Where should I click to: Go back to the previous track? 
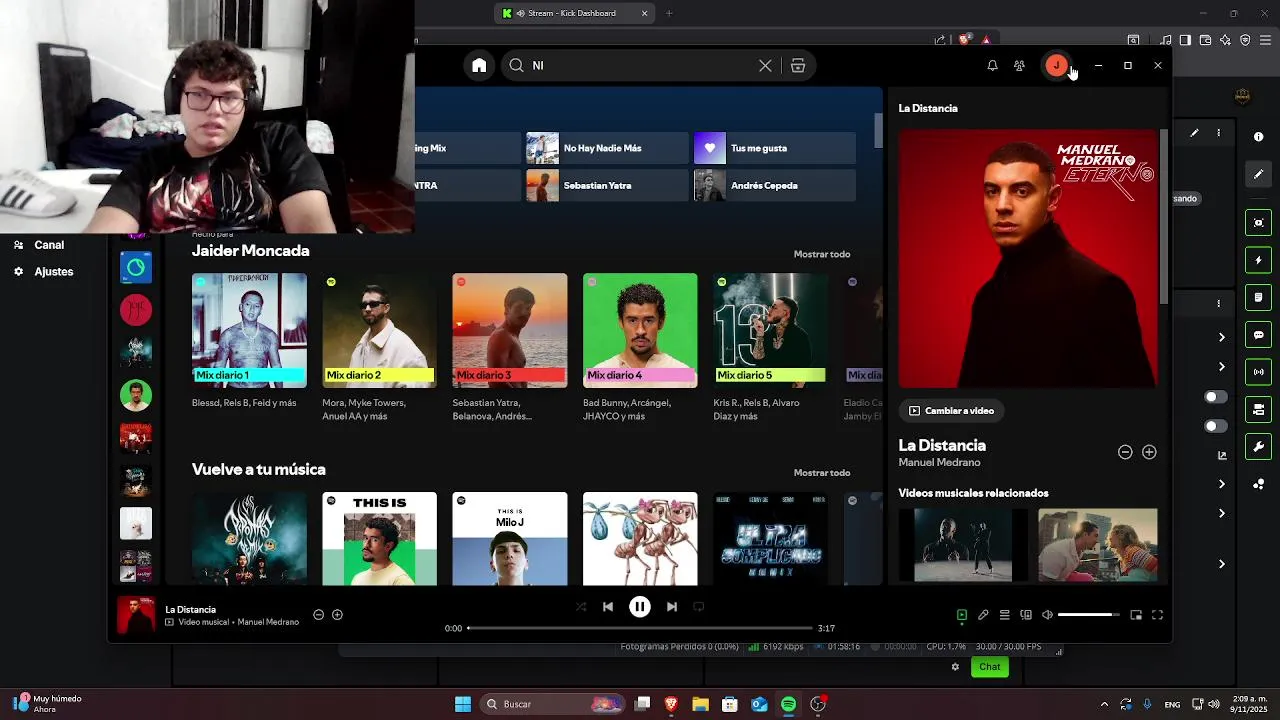(607, 606)
